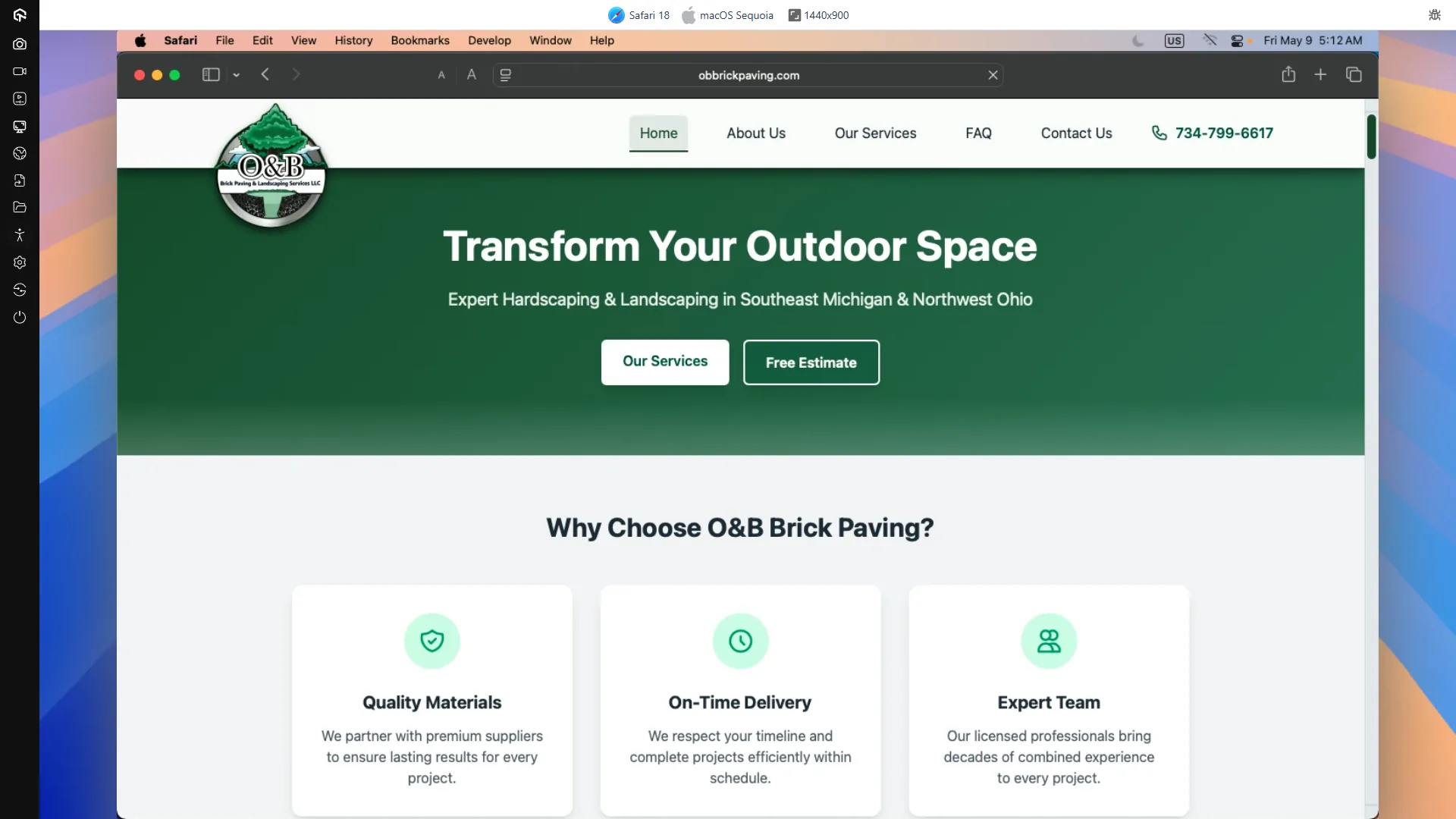Go forward with the Safari forward arrow

(297, 74)
